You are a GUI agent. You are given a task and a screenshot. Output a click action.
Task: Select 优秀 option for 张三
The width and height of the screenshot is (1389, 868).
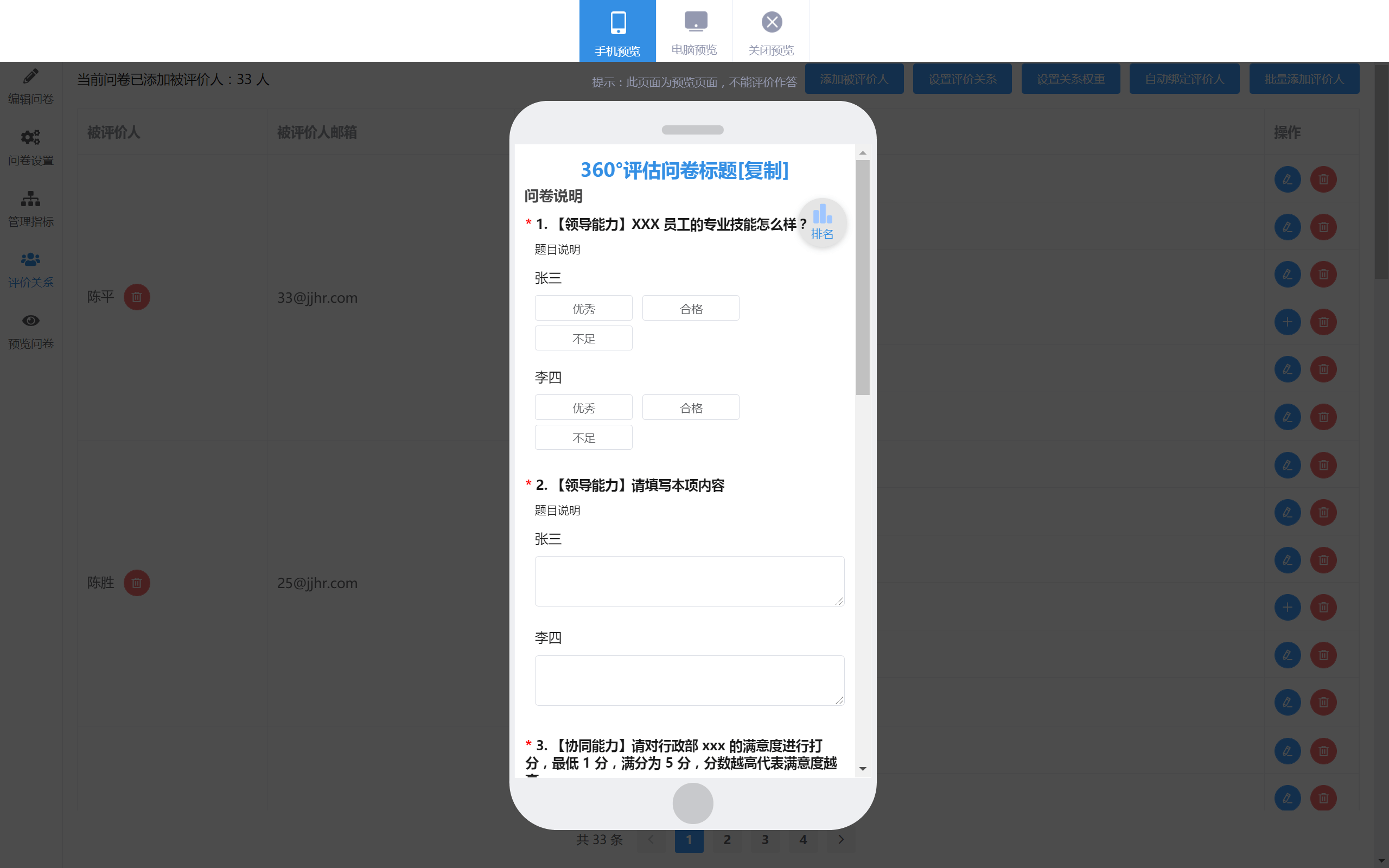pyautogui.click(x=583, y=309)
